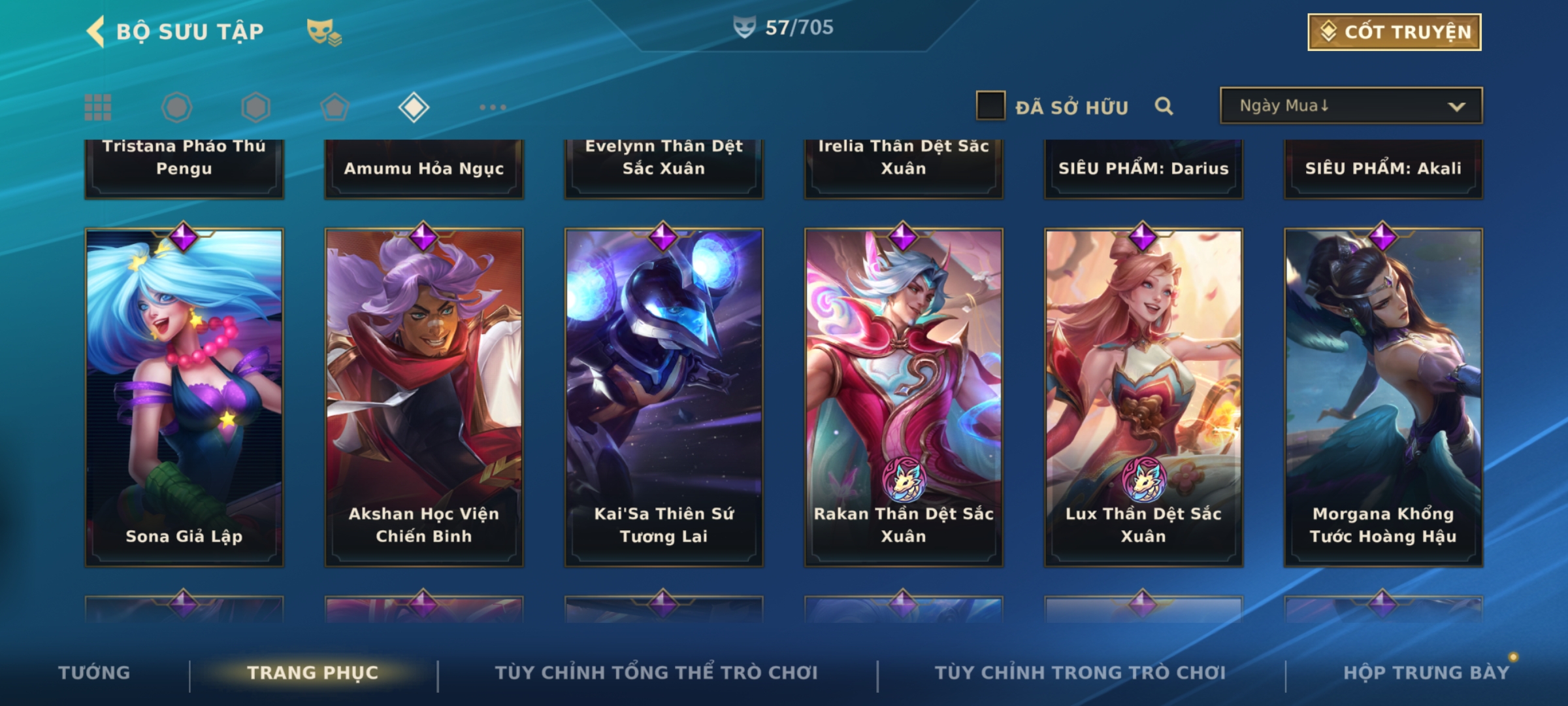Select the Kai'Sa Thiên Sứ Tương Lai skin
Image resolution: width=1568 pixels, height=706 pixels.
(664, 397)
